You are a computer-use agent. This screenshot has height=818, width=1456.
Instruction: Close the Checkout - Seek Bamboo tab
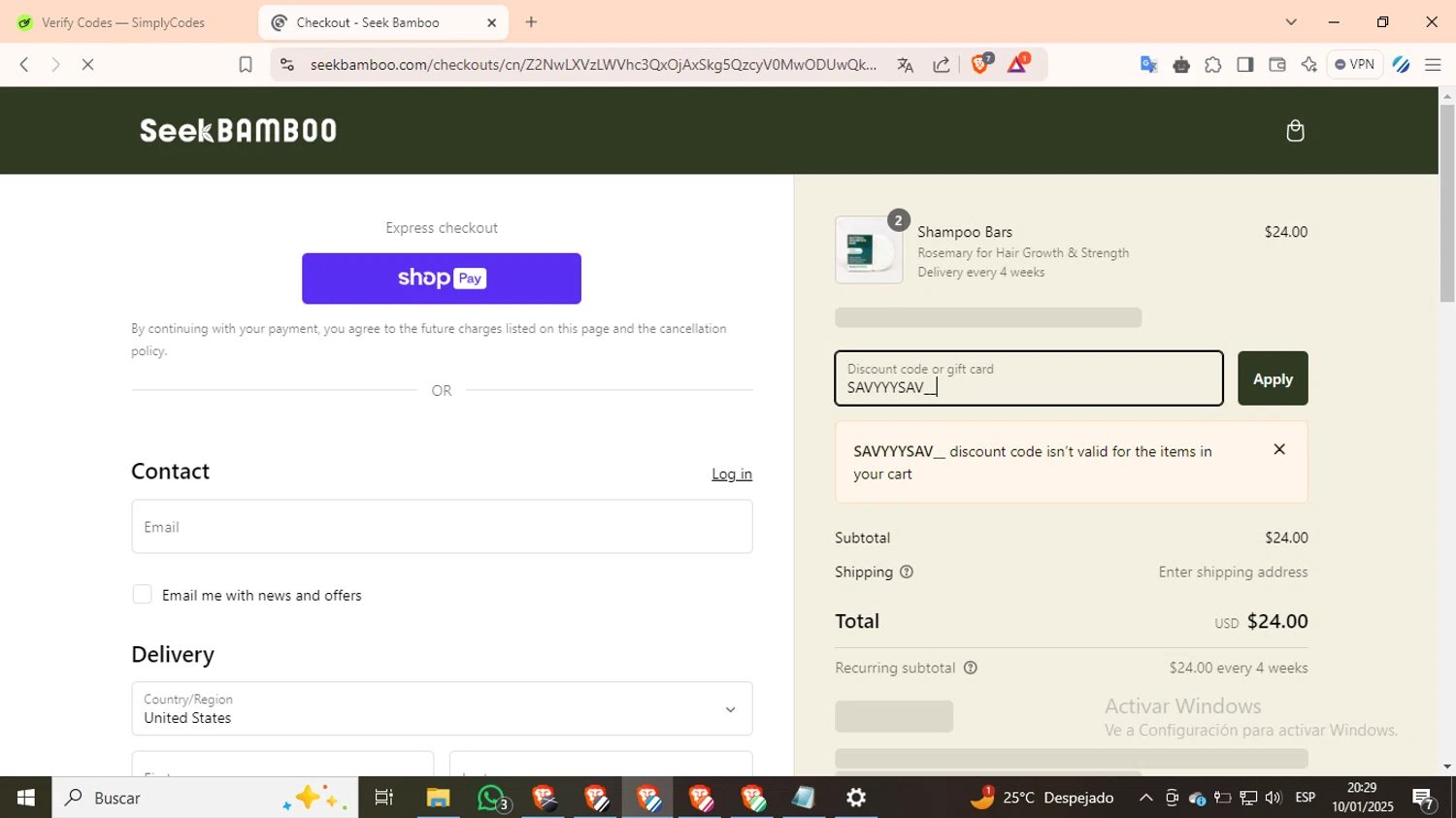tap(491, 22)
